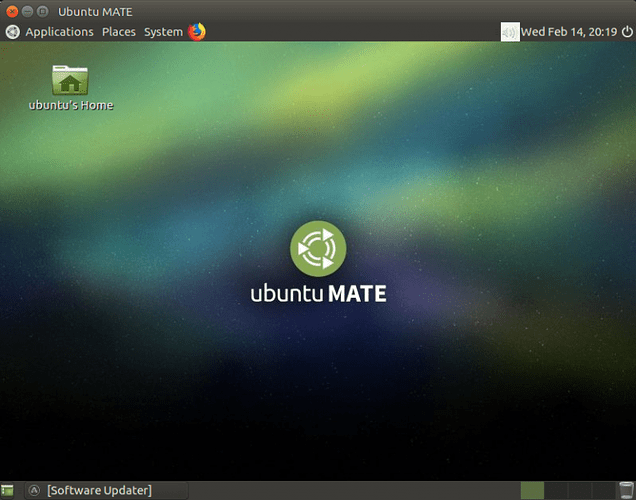The image size is (636, 500).
Task: Maximize the Ubuntu MATE window
Action: click(x=43, y=11)
